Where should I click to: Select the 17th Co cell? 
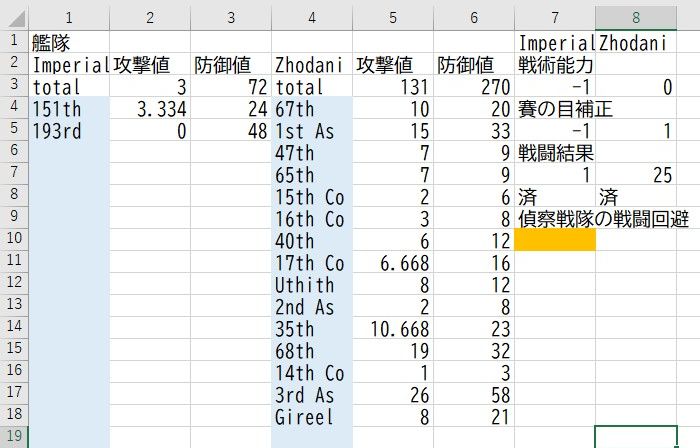click(312, 262)
